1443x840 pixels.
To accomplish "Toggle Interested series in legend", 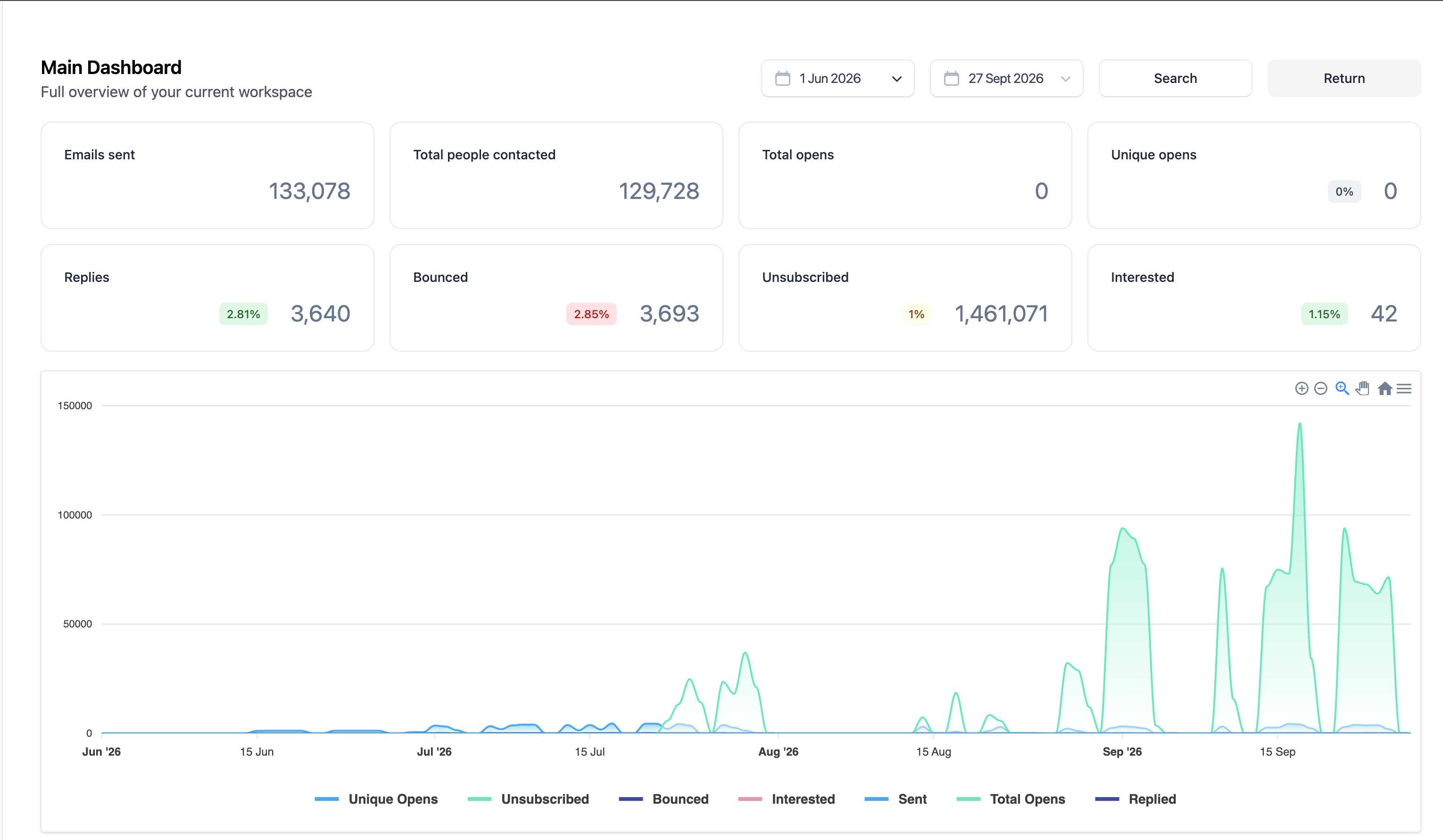I will 786,799.
